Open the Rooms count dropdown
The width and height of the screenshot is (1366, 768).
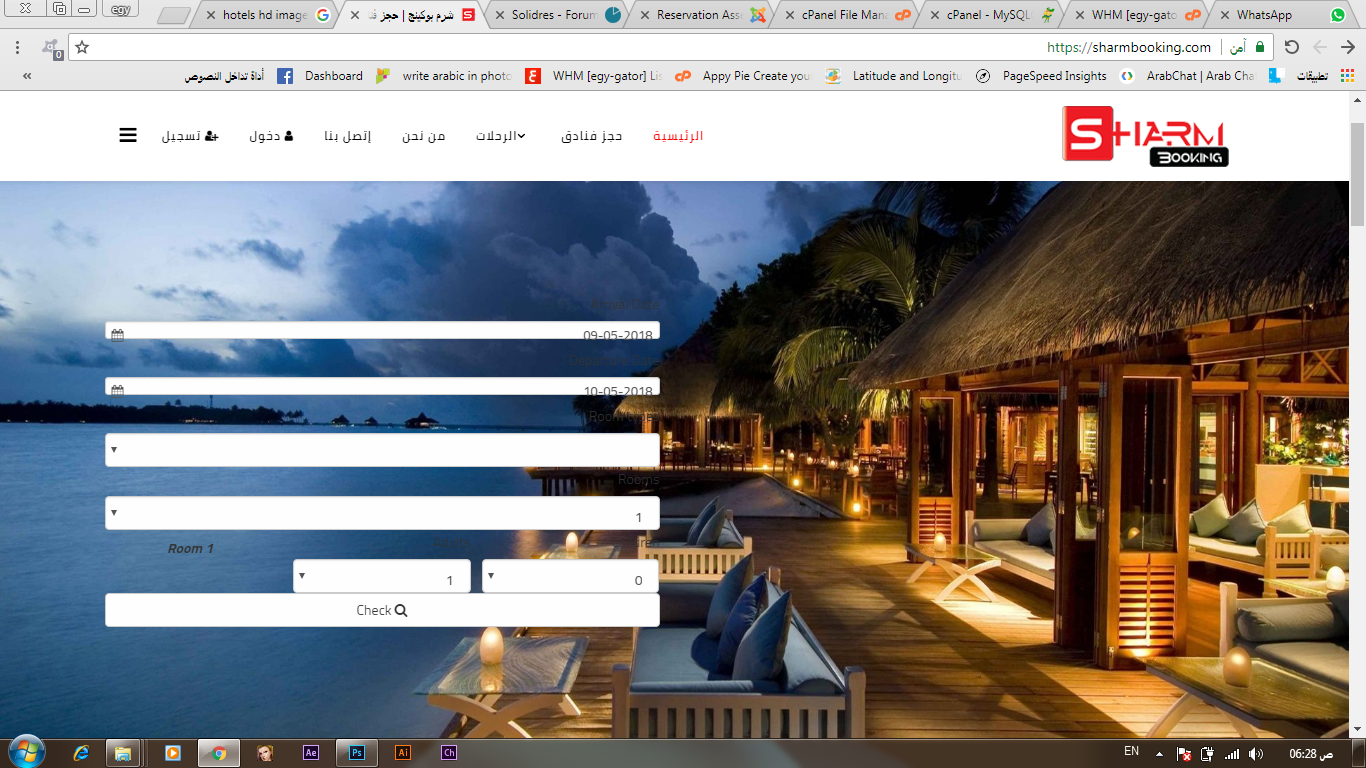pyautogui.click(x=382, y=514)
